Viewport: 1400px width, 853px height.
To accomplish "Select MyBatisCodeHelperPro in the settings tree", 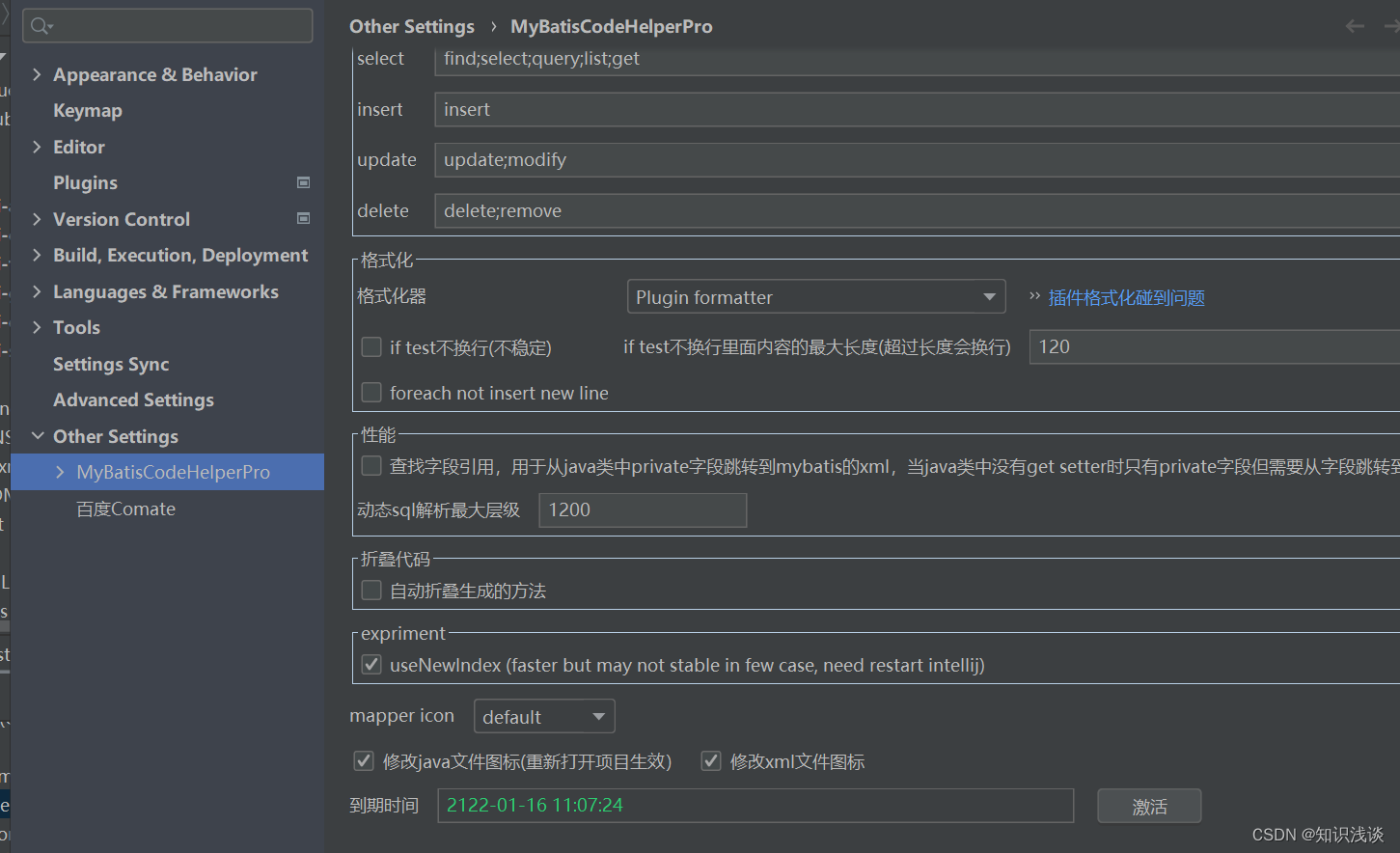I will pos(167,472).
